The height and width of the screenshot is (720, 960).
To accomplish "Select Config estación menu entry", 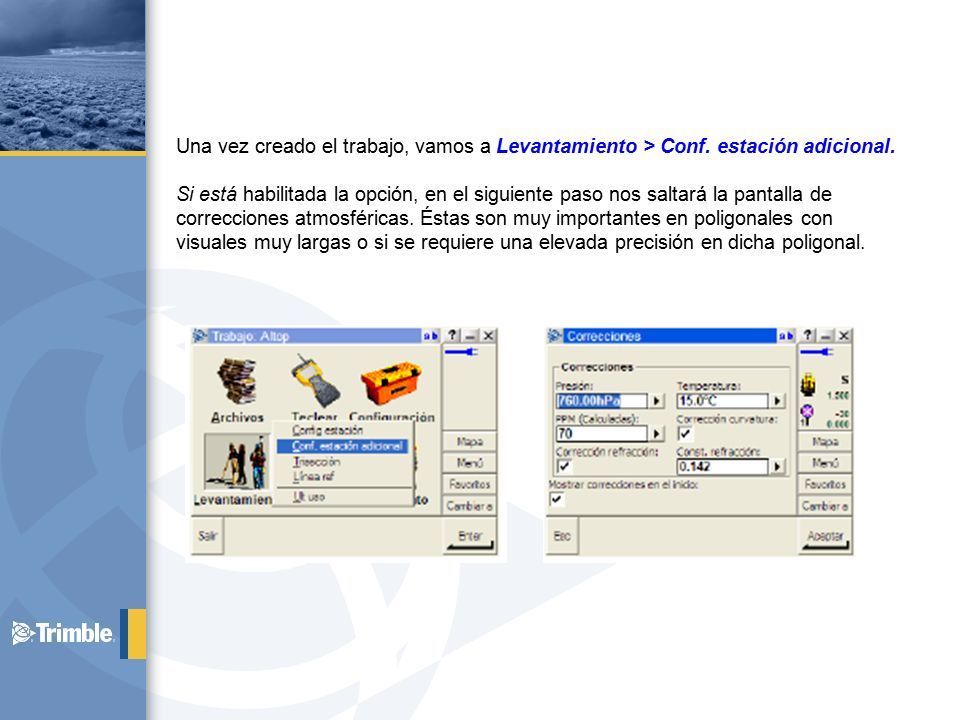I will pos(328,430).
